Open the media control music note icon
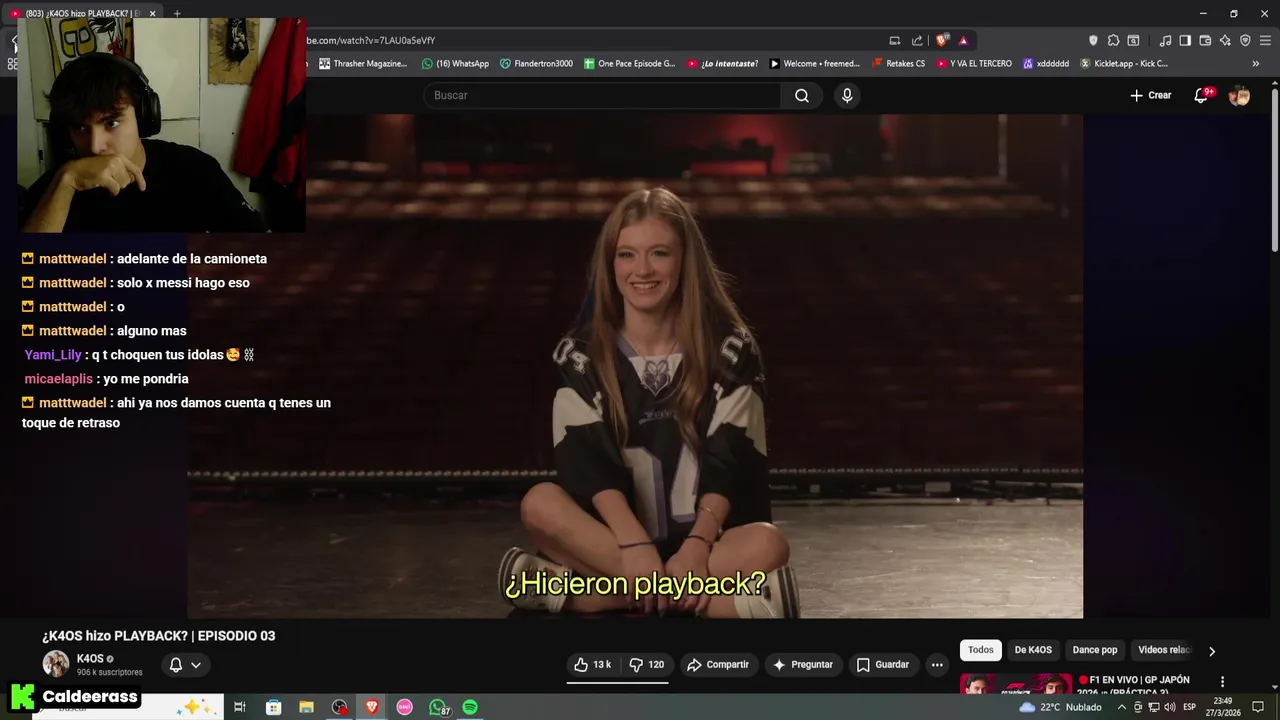This screenshot has height=720, width=1280. point(1165,40)
